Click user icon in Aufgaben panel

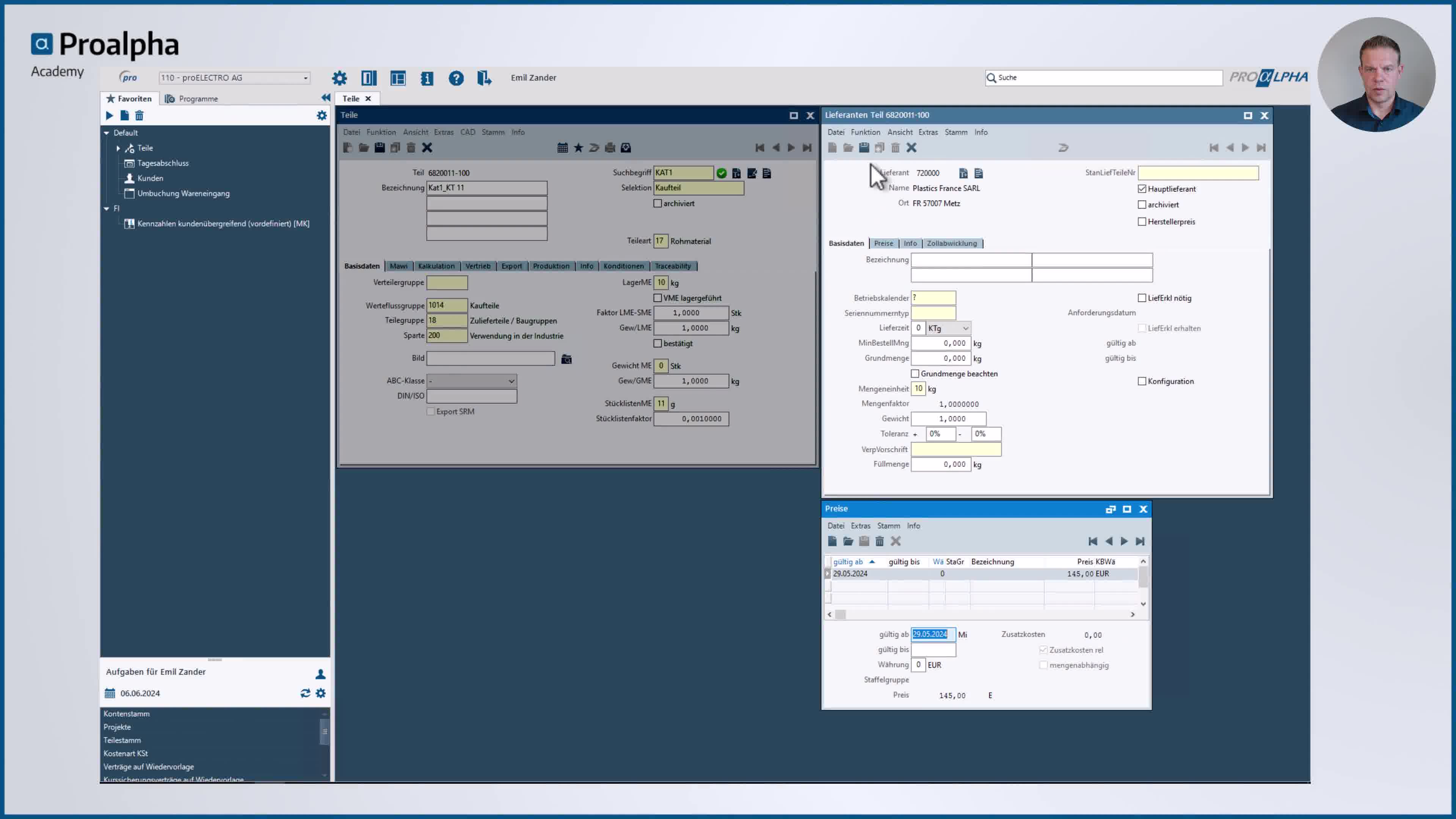(x=320, y=674)
